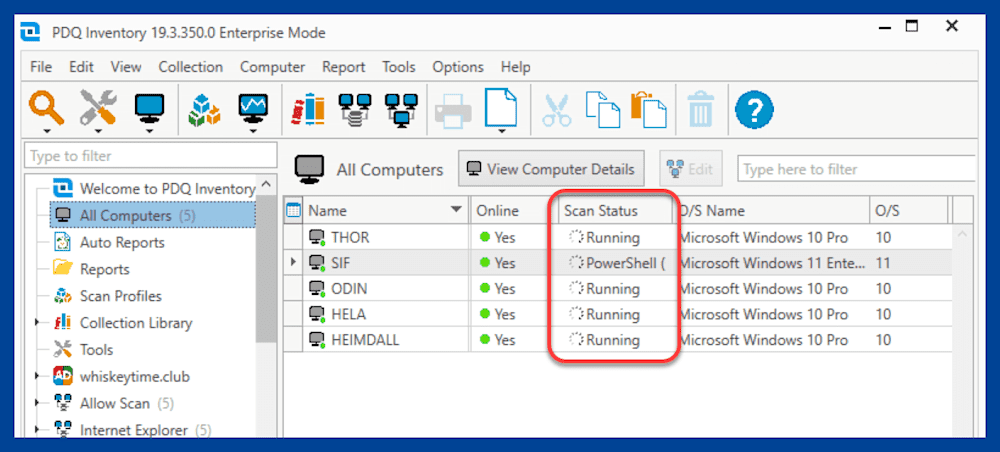
Task: Open the View menu
Action: tap(126, 67)
